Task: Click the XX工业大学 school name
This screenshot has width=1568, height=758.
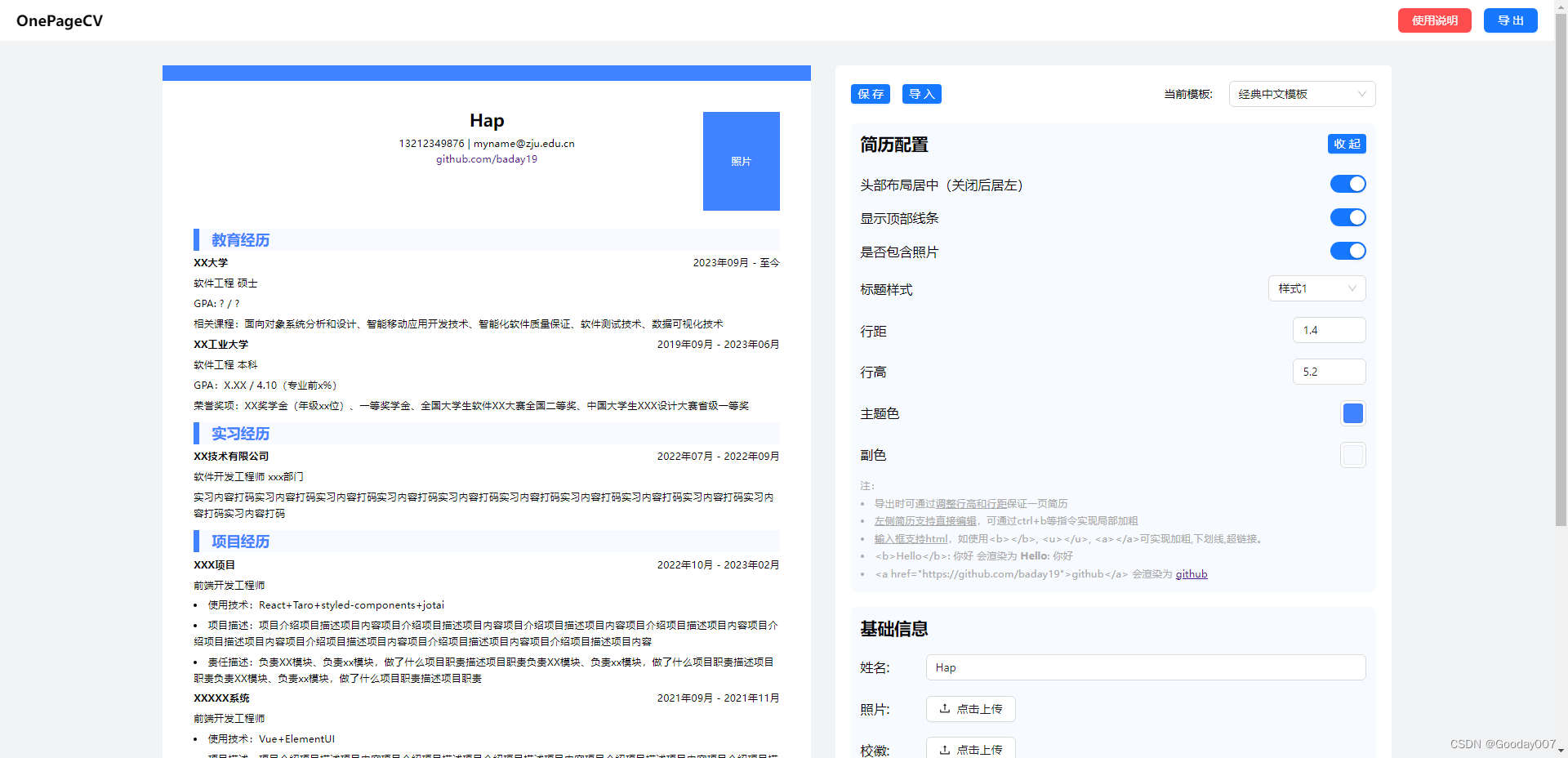Action: [220, 345]
